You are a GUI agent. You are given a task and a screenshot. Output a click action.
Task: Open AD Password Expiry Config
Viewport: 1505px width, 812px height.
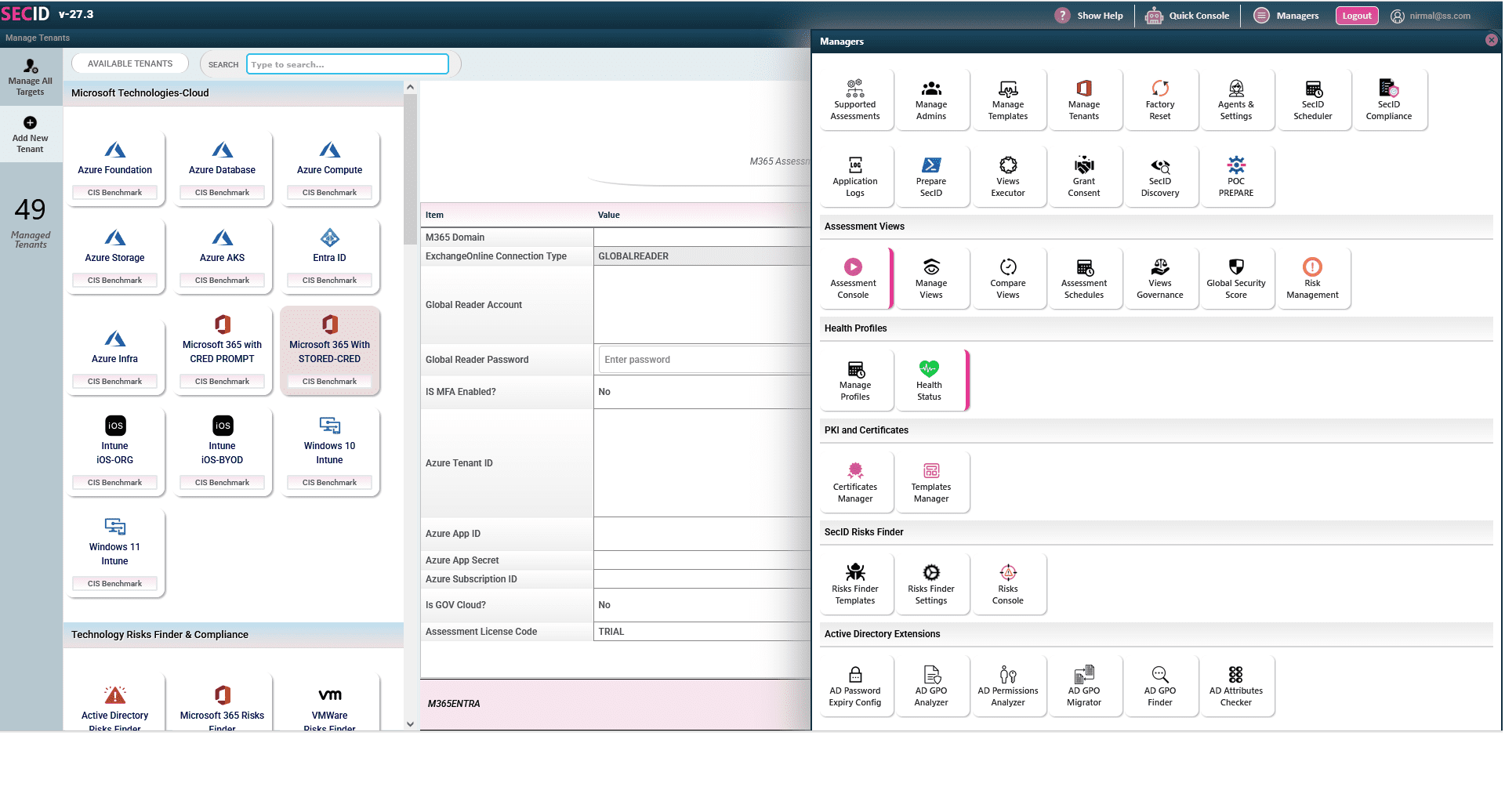pyautogui.click(x=855, y=686)
